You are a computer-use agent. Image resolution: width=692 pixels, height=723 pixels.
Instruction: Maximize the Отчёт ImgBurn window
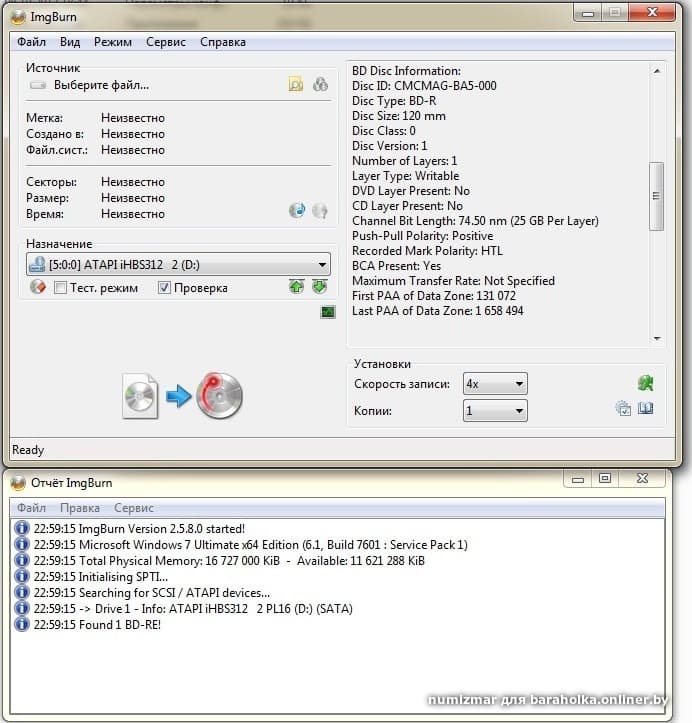605,479
